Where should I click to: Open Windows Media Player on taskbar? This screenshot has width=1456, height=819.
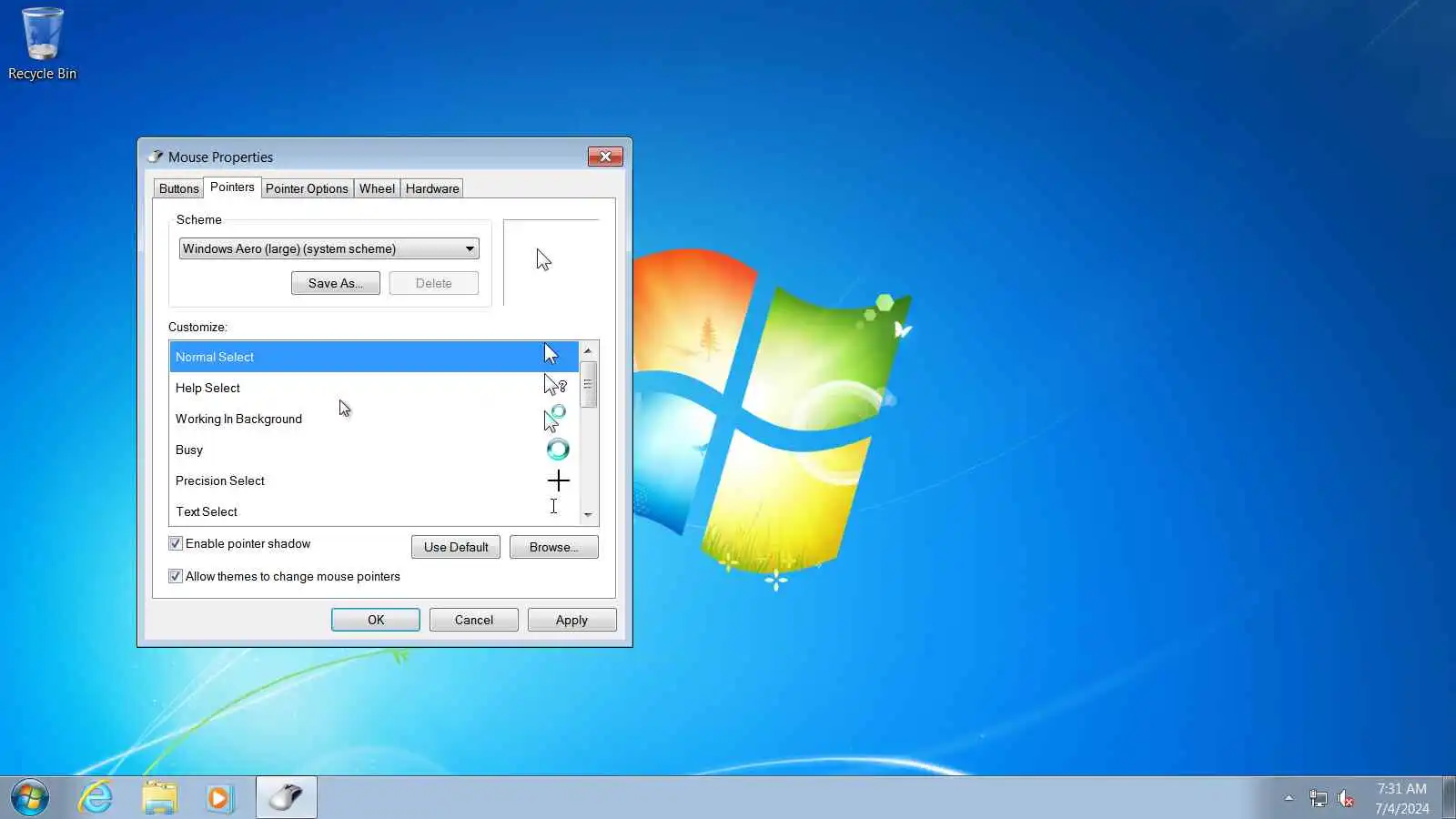coord(219,798)
